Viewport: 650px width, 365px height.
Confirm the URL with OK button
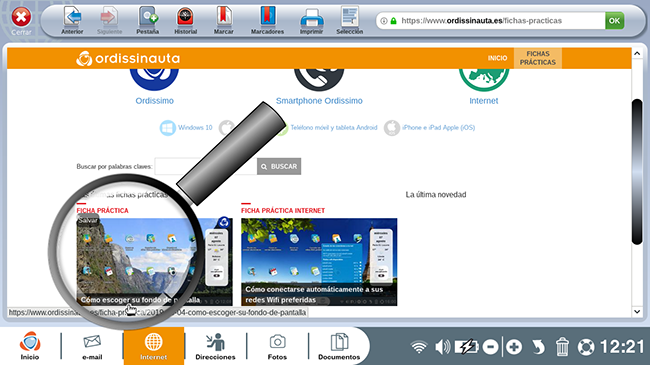[x=614, y=21]
